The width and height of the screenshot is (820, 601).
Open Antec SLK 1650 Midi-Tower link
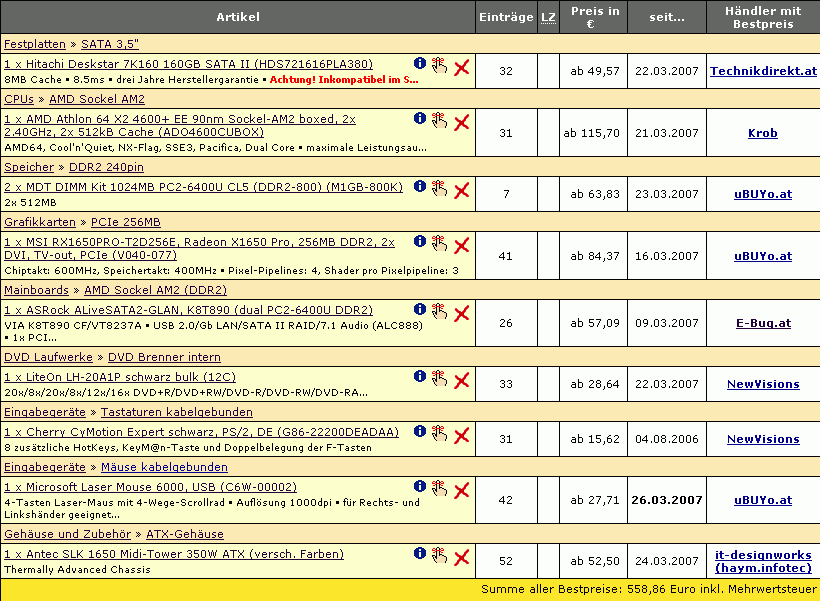174,553
